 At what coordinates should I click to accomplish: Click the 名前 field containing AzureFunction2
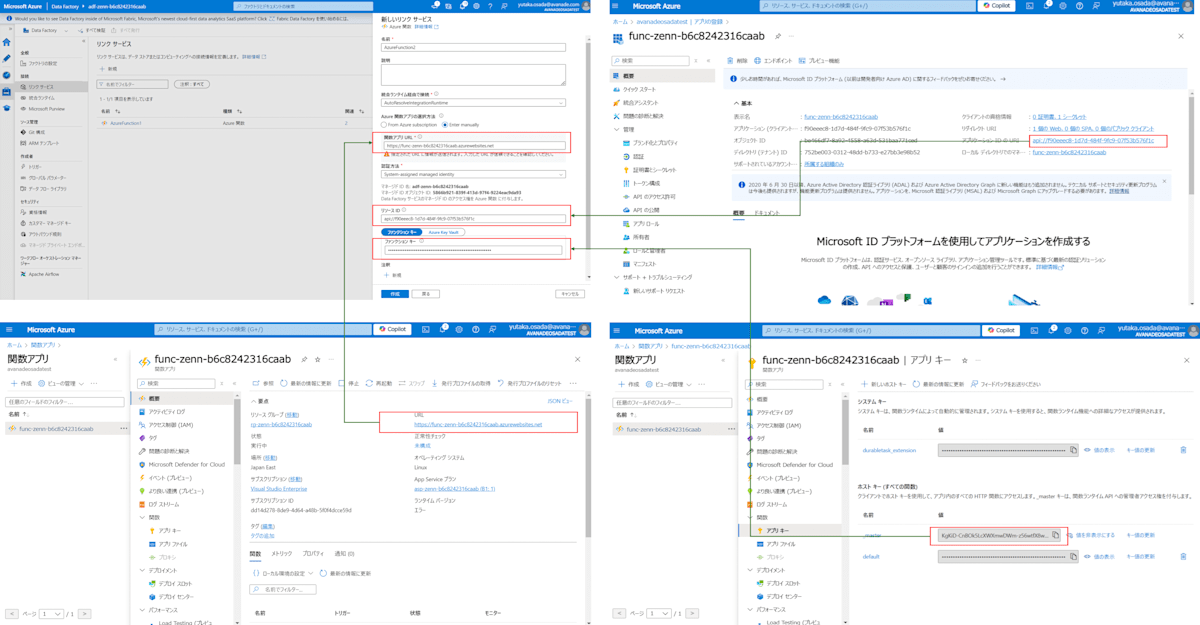tap(474, 47)
